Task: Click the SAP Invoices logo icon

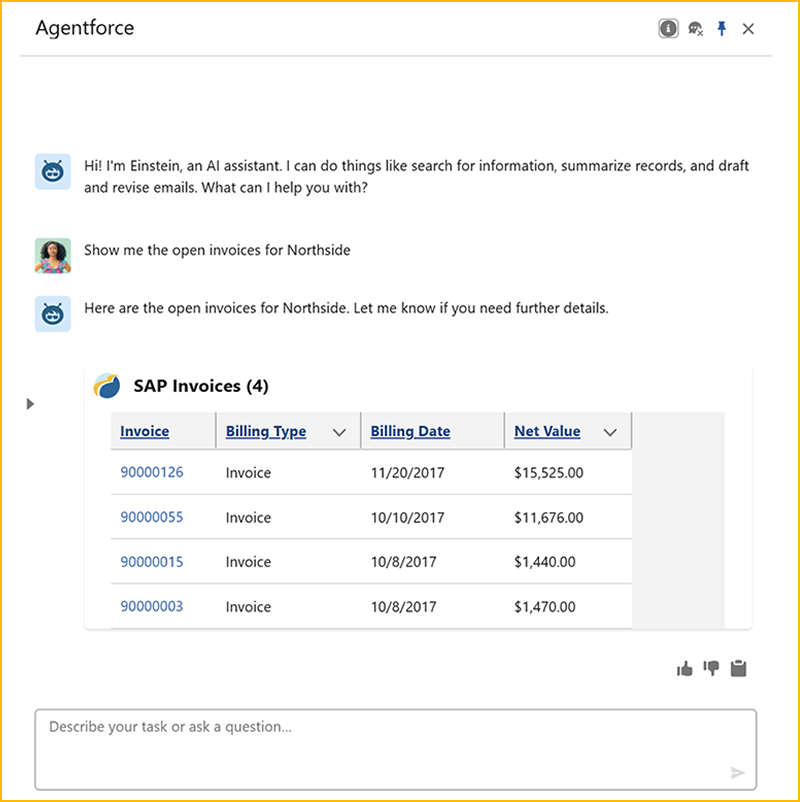Action: (106, 386)
